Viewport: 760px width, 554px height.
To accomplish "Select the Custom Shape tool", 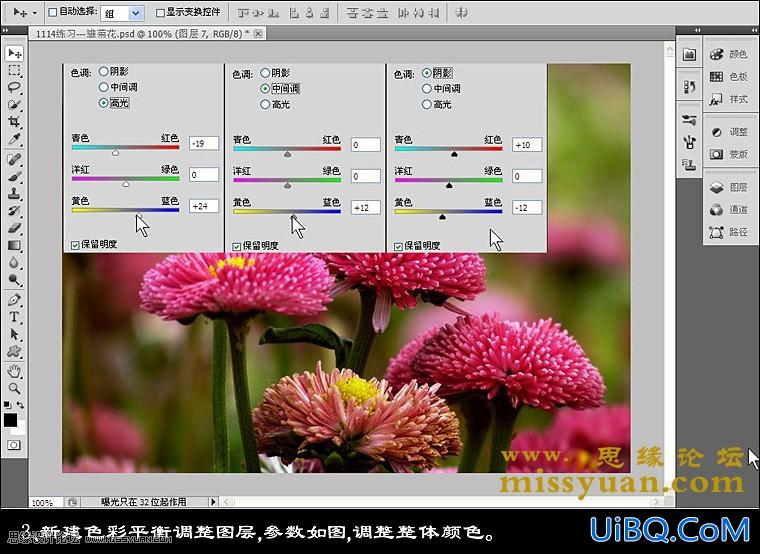I will [x=15, y=351].
